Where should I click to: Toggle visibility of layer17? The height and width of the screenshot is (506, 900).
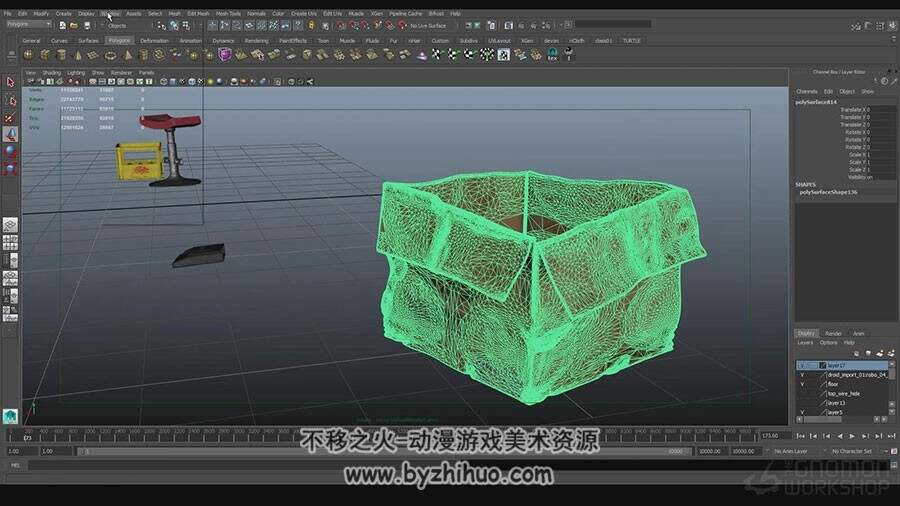802,365
